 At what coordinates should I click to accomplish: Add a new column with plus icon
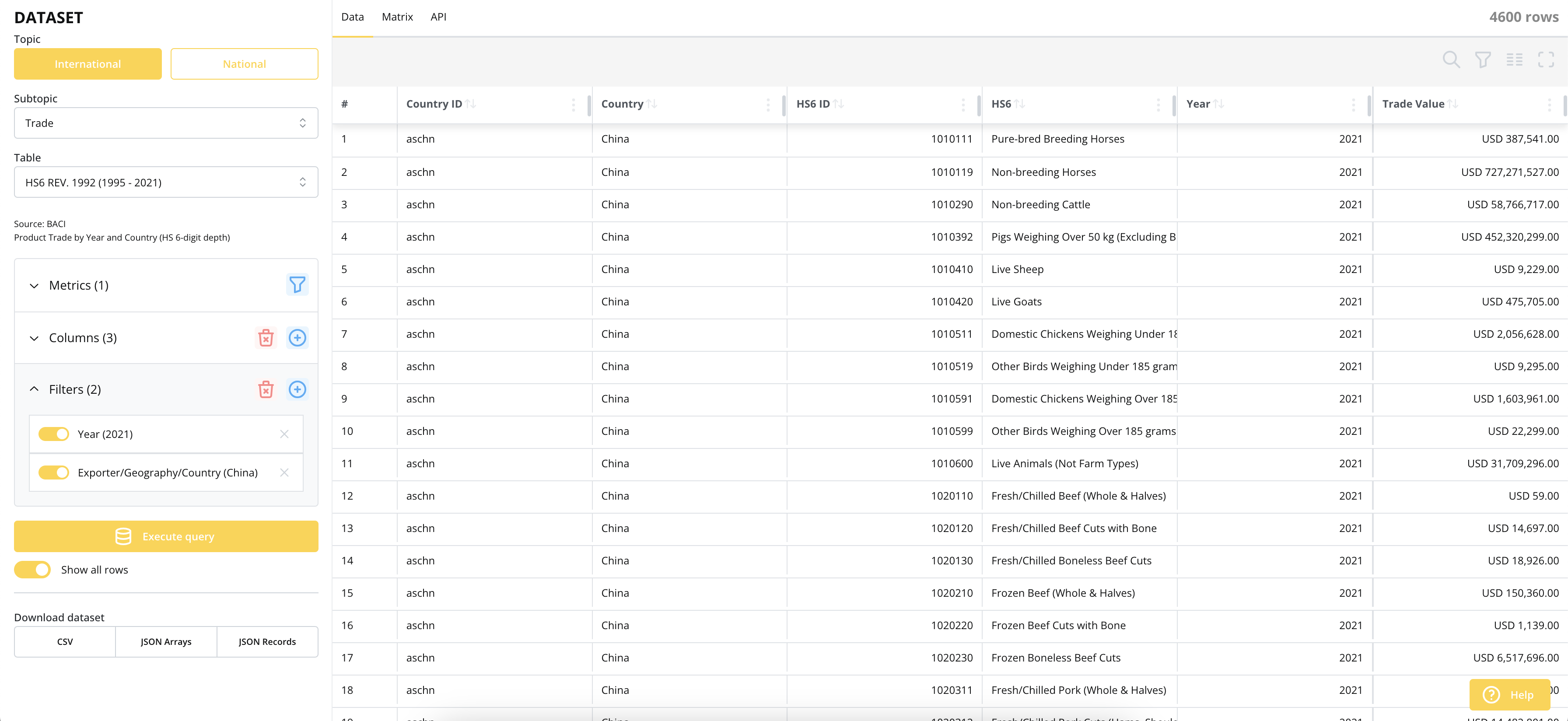297,338
